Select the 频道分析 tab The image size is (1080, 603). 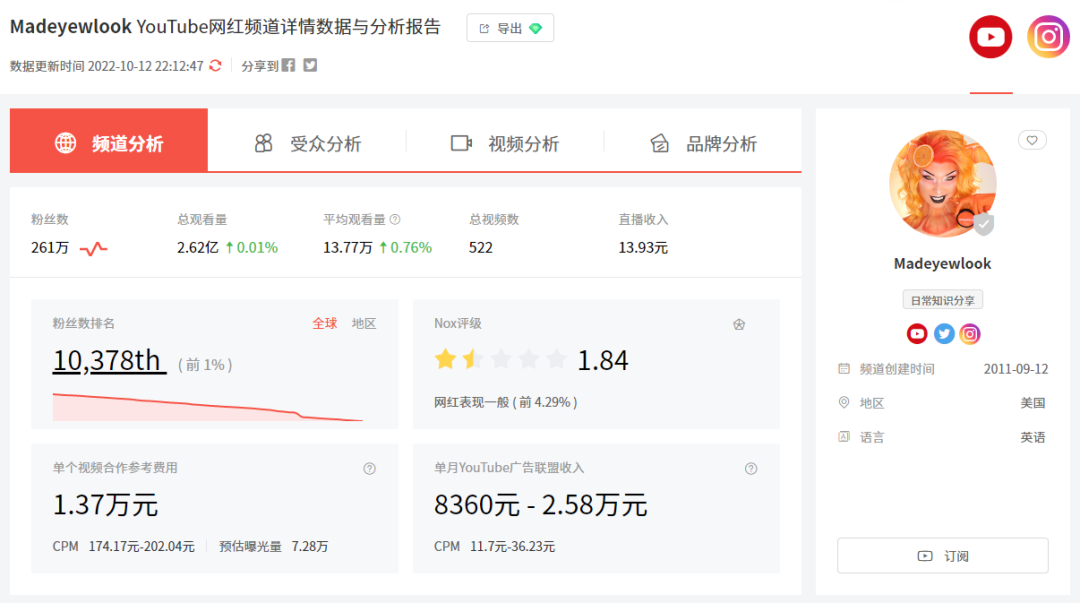(x=109, y=141)
